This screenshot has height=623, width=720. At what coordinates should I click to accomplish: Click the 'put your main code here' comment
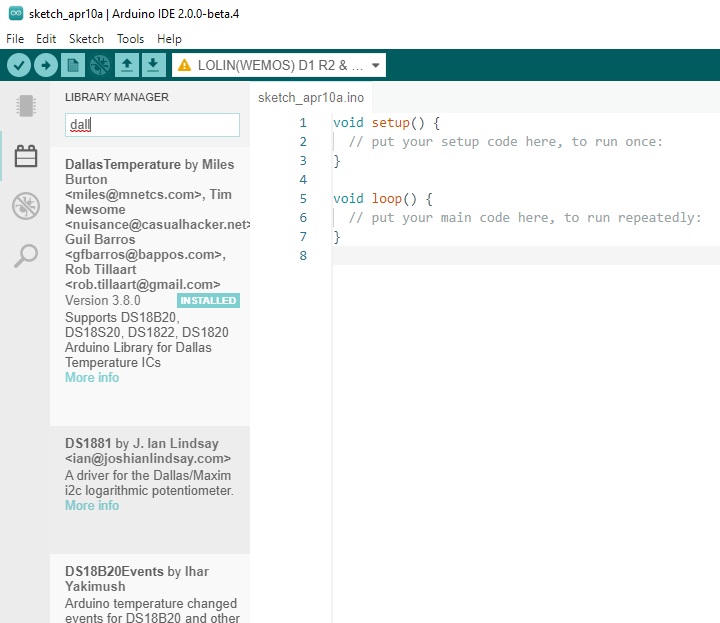[x=525, y=218]
